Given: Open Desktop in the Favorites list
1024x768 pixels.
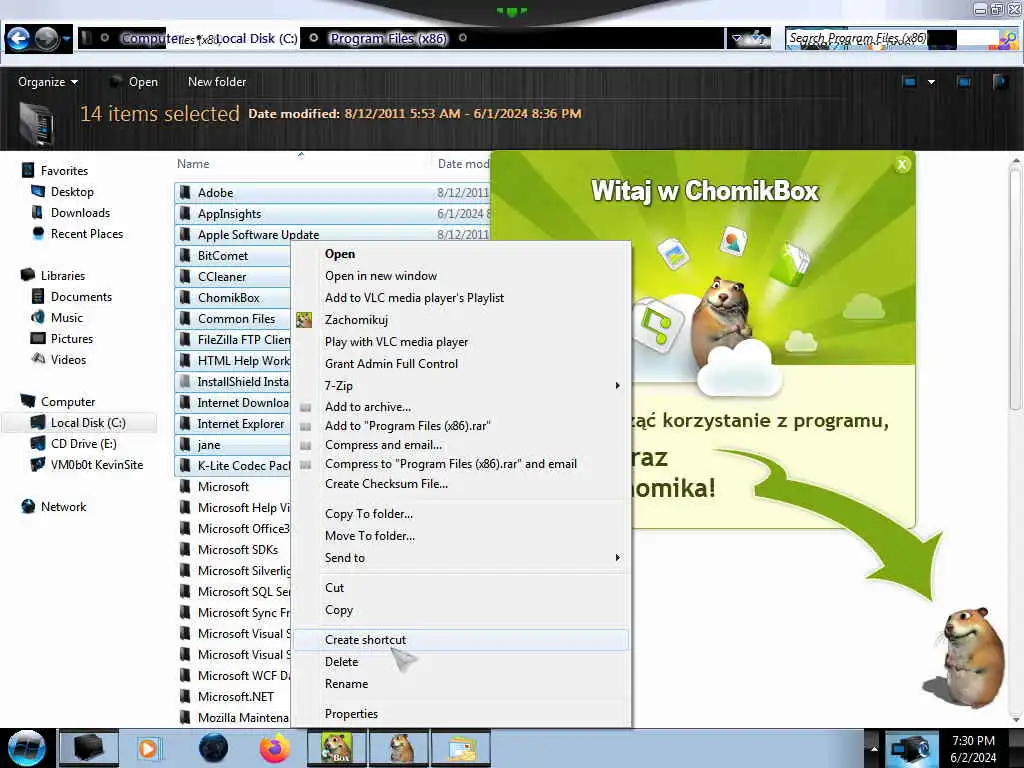Looking at the screenshot, I should [72, 191].
